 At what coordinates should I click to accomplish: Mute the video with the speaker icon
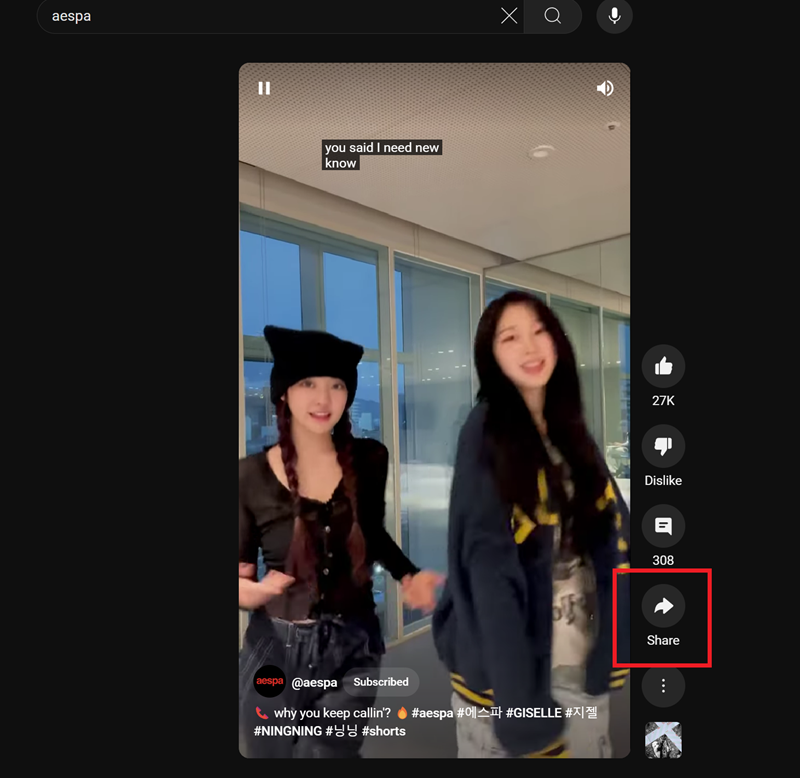pos(605,88)
